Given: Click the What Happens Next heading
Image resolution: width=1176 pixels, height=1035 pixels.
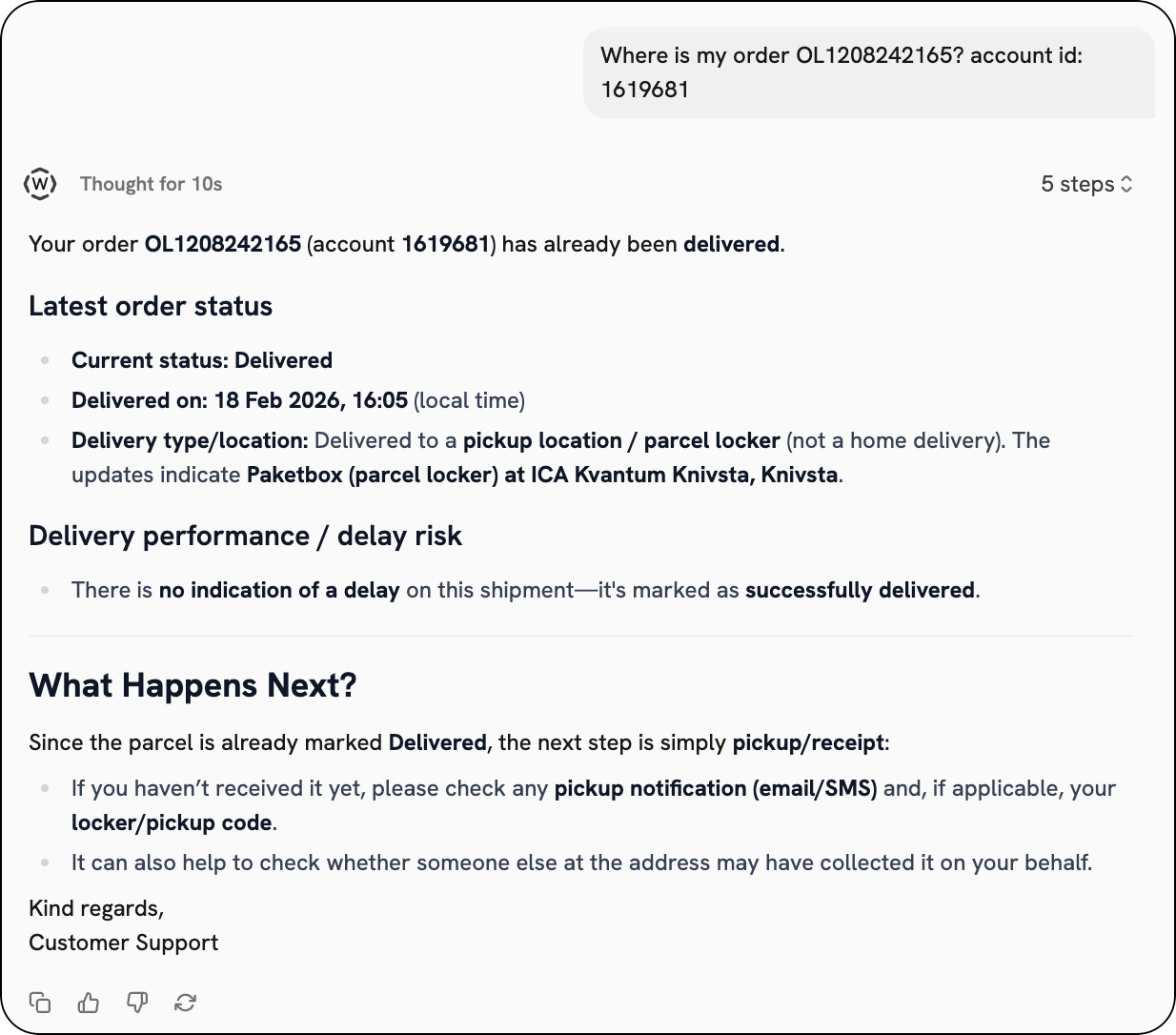Looking at the screenshot, I should coord(193,684).
